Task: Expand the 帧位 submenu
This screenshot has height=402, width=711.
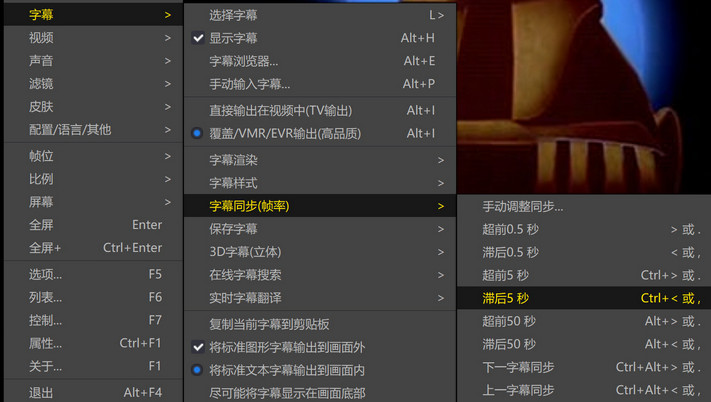Action: pyautogui.click(x=93, y=156)
